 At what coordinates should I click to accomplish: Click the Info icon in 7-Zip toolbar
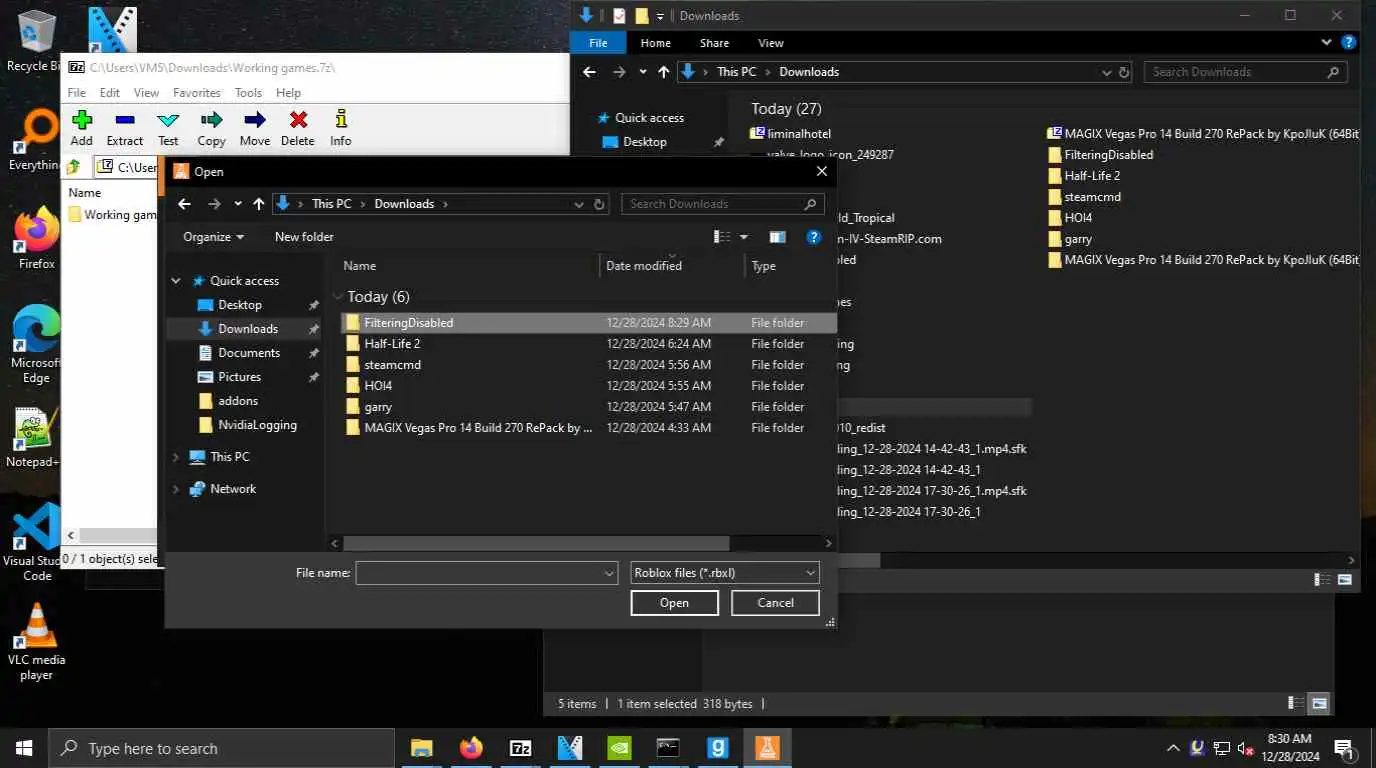point(341,120)
